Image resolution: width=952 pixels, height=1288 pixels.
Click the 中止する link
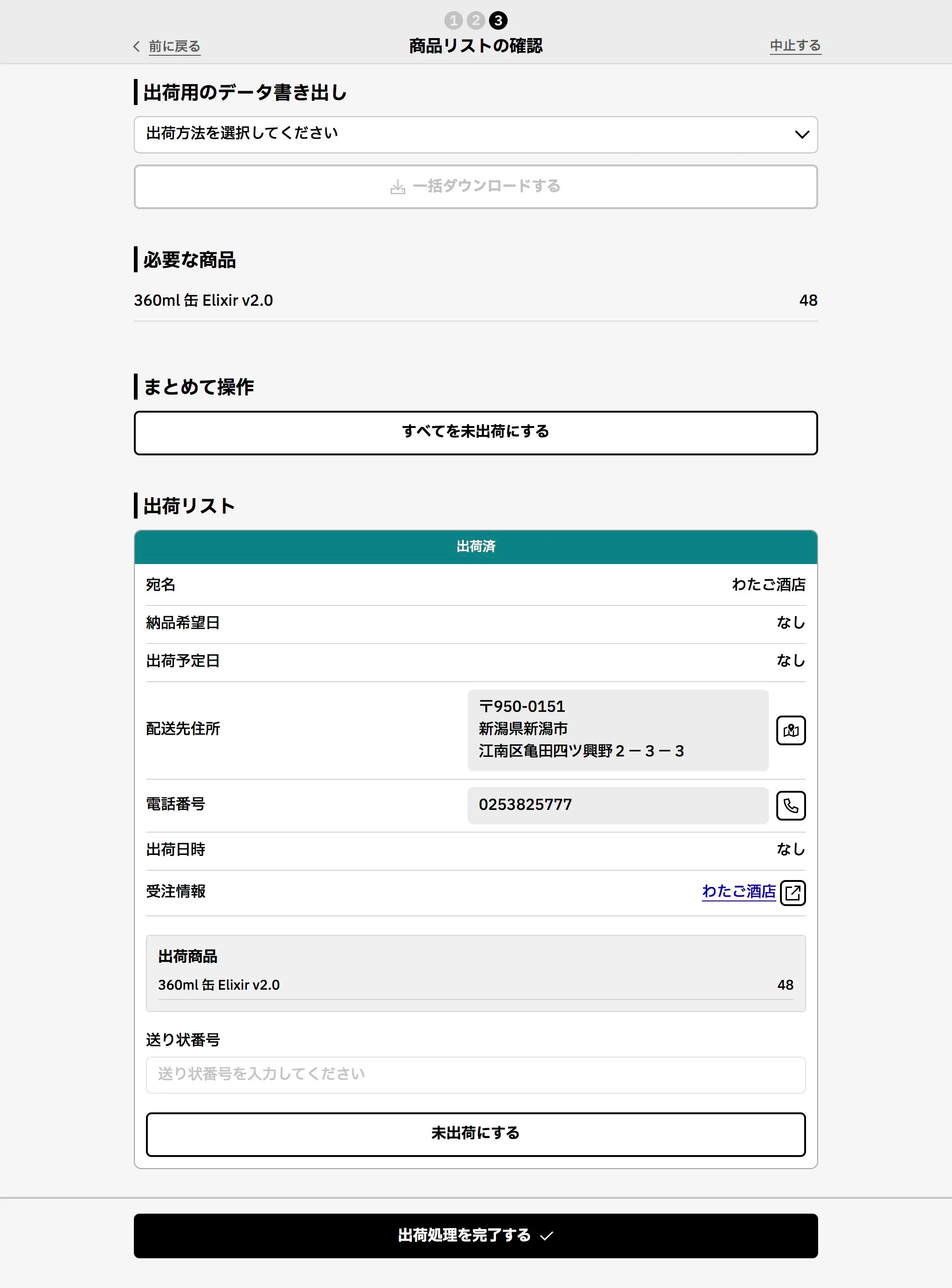pos(795,46)
